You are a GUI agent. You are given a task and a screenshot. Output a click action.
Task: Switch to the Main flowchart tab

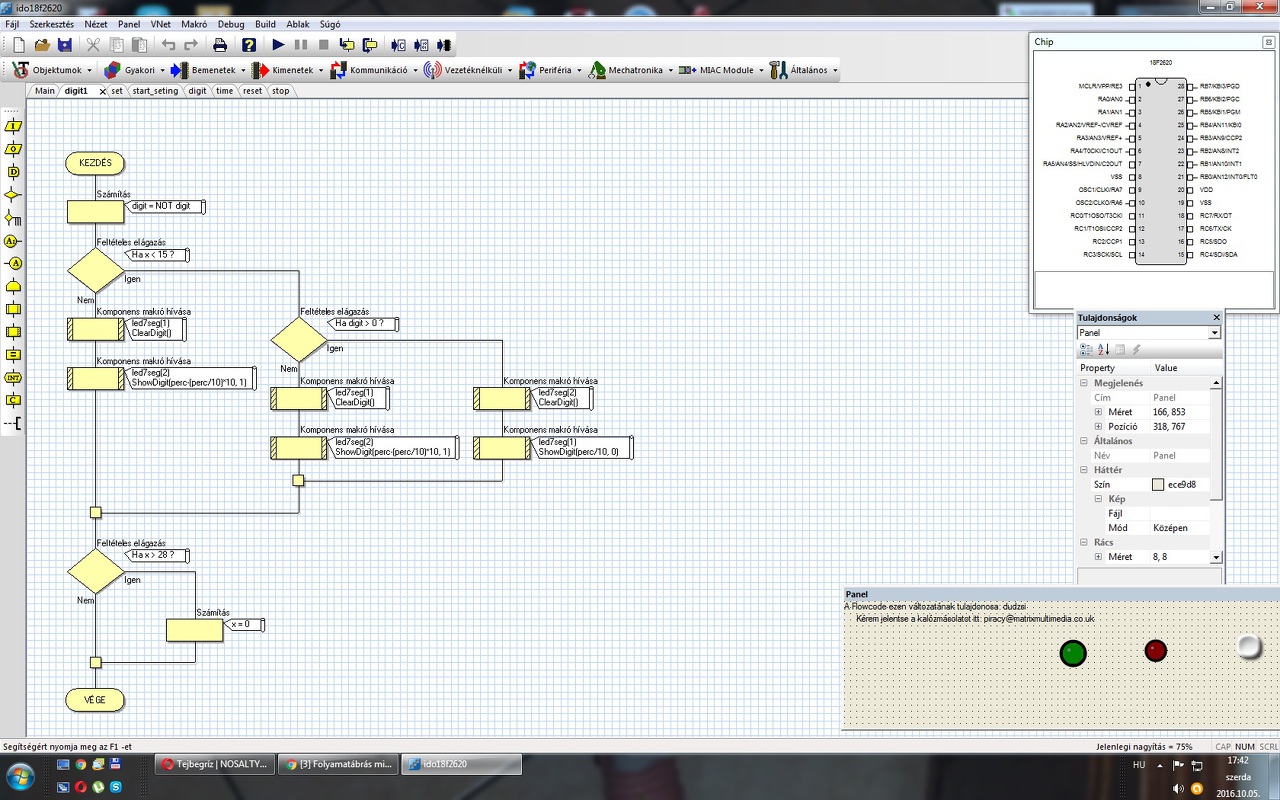click(45, 91)
